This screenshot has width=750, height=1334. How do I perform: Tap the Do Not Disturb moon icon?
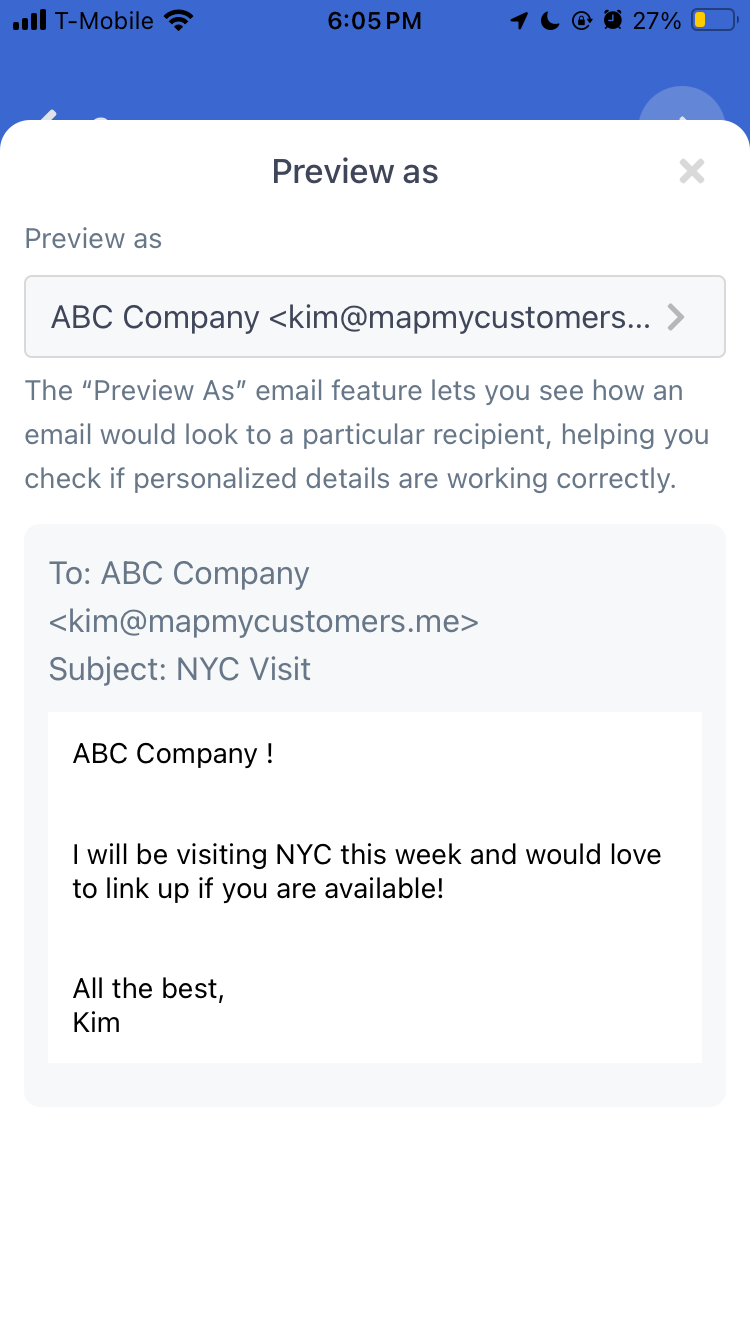point(549,20)
